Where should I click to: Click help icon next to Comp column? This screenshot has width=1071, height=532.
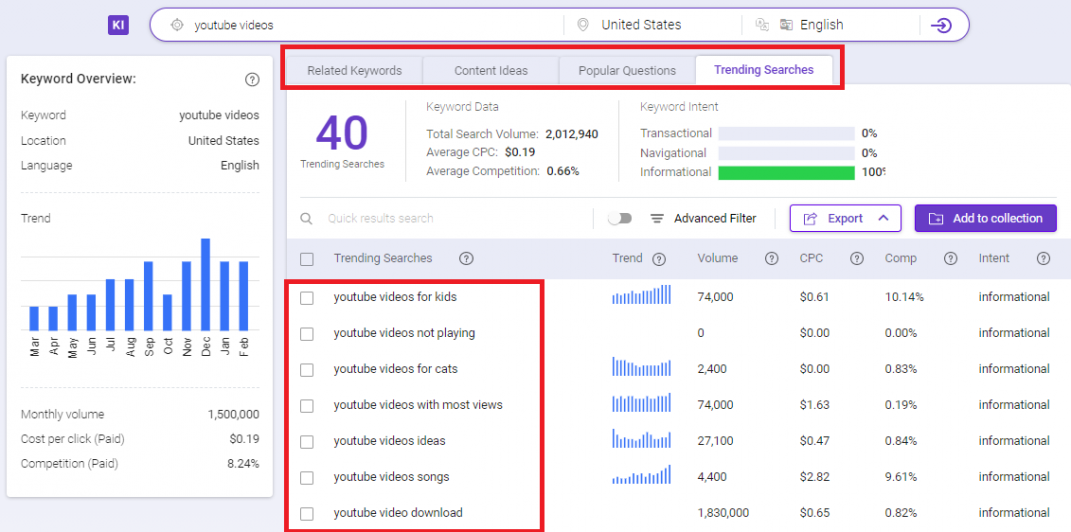tap(950, 259)
